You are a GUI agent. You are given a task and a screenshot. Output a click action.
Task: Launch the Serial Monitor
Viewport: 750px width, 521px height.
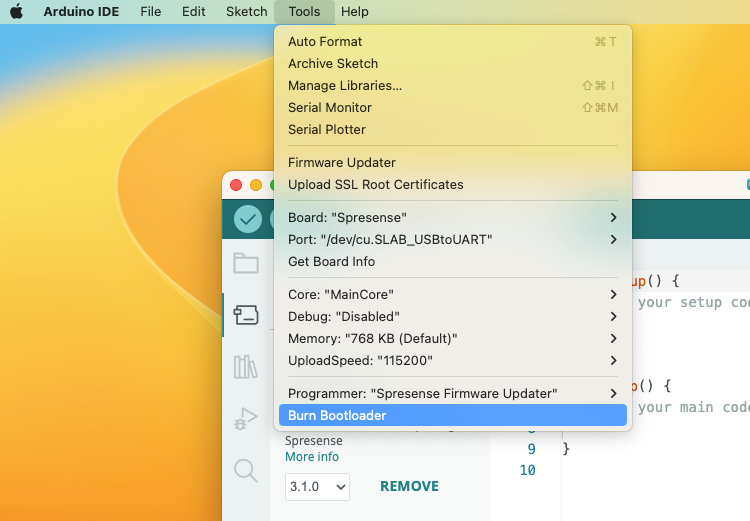point(452,108)
